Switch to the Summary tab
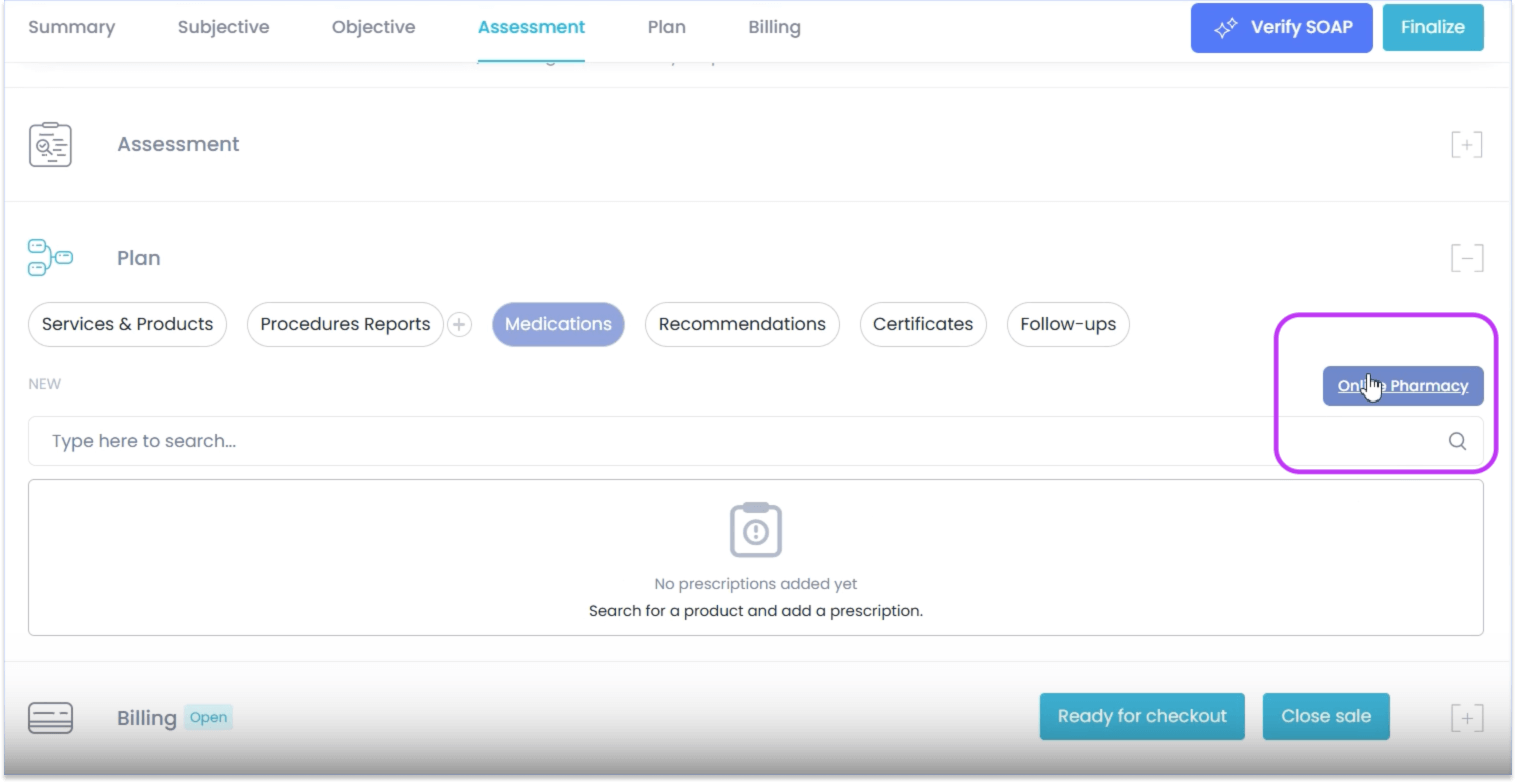Image resolution: width=1516 pixels, height=783 pixels. (x=71, y=27)
